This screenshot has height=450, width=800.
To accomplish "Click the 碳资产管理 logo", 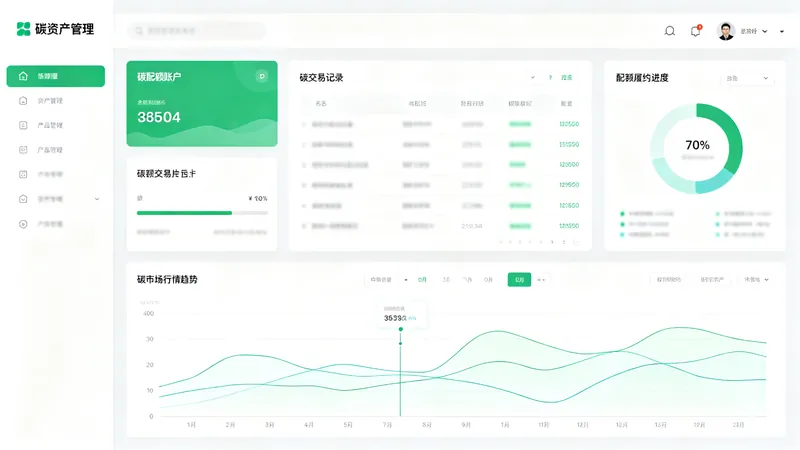I will pyautogui.click(x=55, y=29).
